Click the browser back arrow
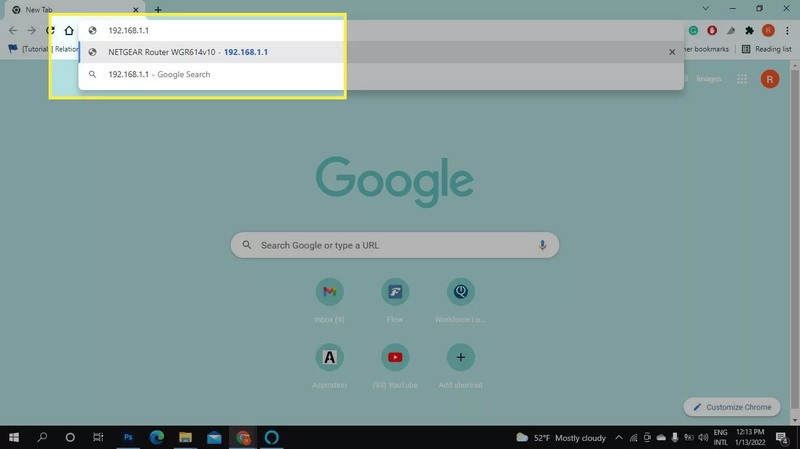 tap(13, 31)
